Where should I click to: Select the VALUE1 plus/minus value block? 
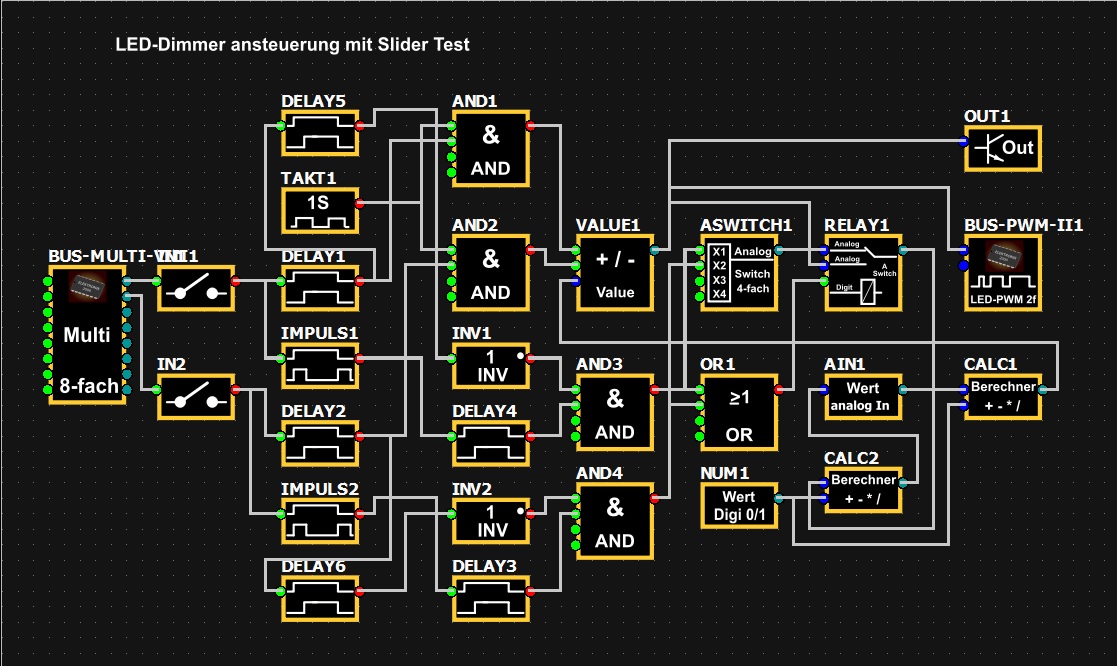pos(616,274)
